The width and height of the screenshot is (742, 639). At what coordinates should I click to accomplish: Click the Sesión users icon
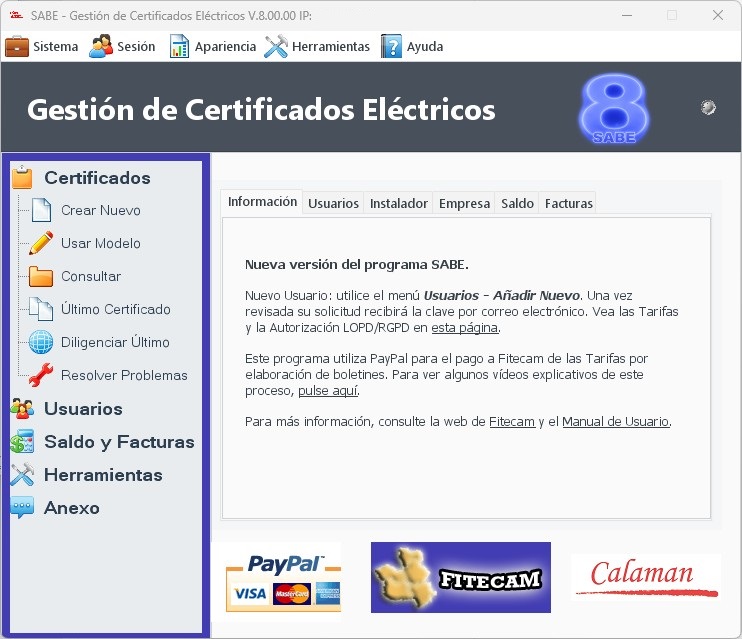(x=101, y=46)
